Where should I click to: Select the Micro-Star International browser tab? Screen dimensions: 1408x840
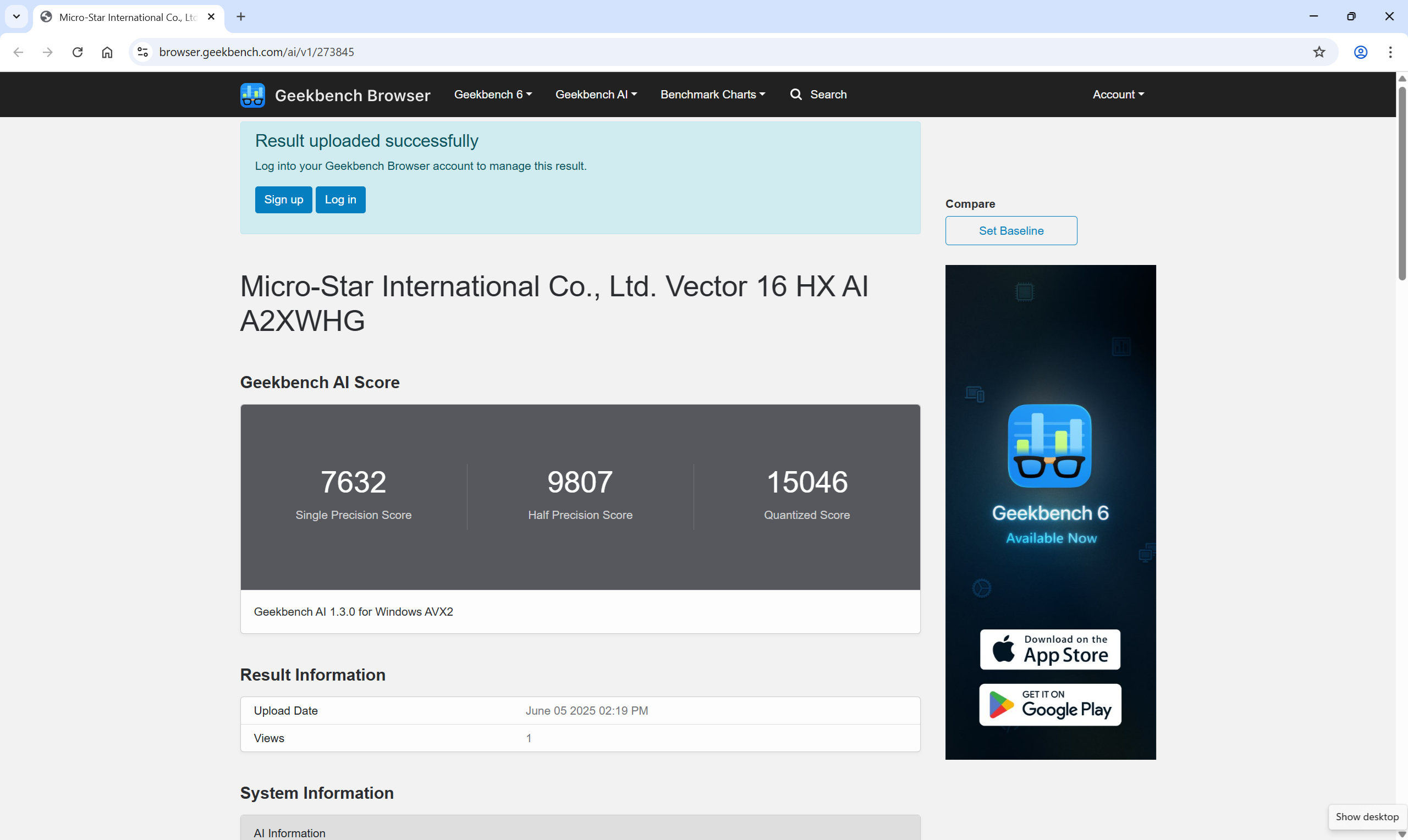[x=129, y=17]
